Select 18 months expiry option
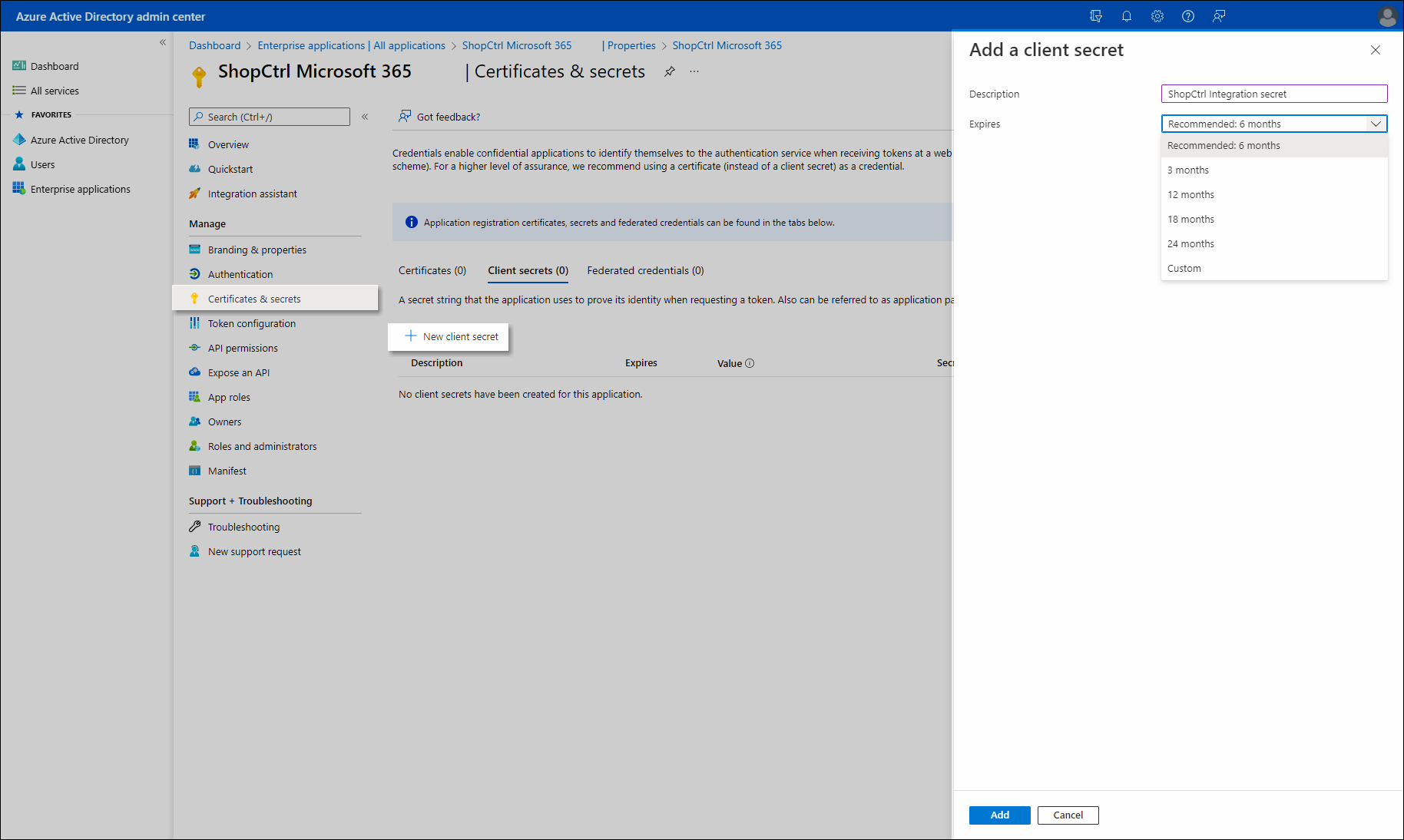The height and width of the screenshot is (840, 1404). (1274, 219)
